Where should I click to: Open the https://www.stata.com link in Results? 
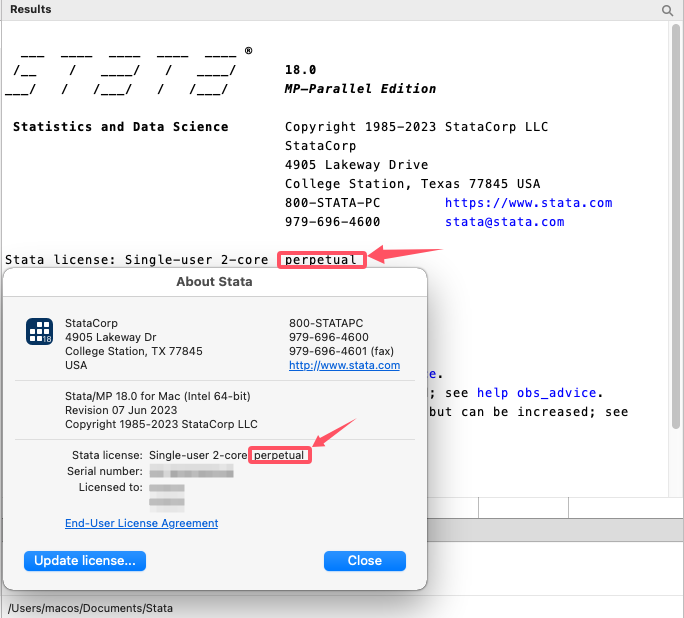pos(528,203)
